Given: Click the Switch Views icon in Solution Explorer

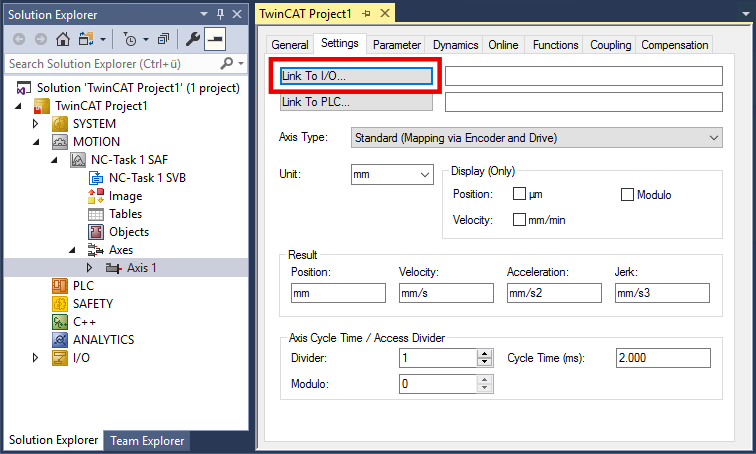Looking at the screenshot, I should tap(86, 39).
